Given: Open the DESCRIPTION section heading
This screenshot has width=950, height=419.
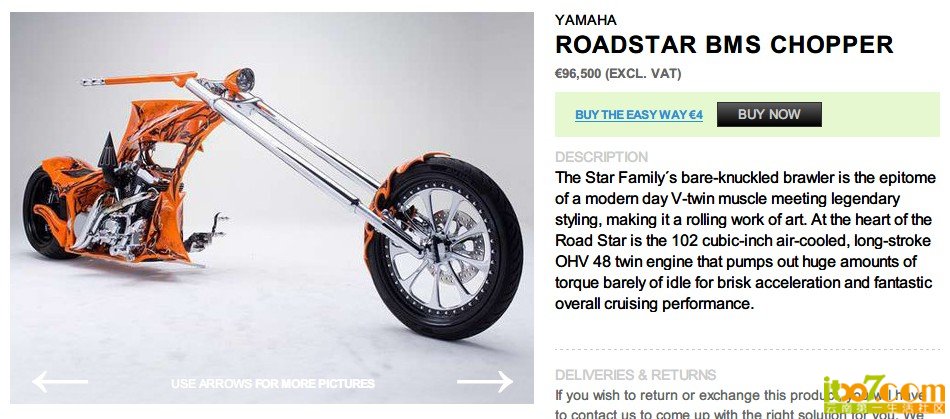Looking at the screenshot, I should (x=601, y=157).
